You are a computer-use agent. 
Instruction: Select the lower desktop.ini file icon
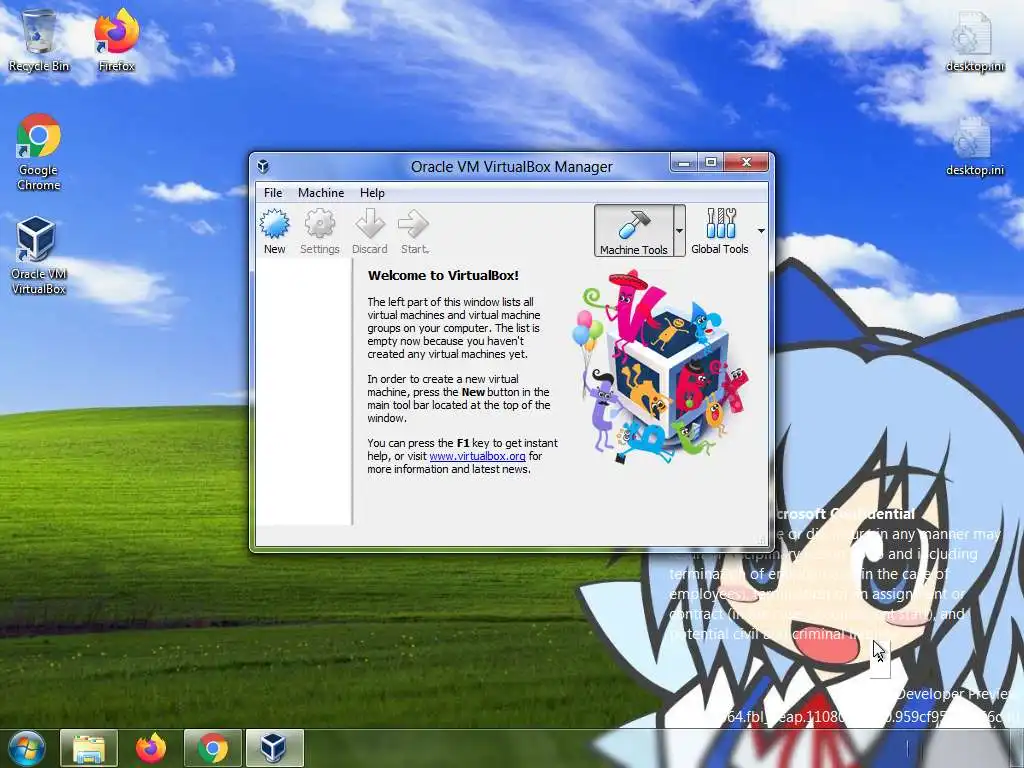click(974, 146)
